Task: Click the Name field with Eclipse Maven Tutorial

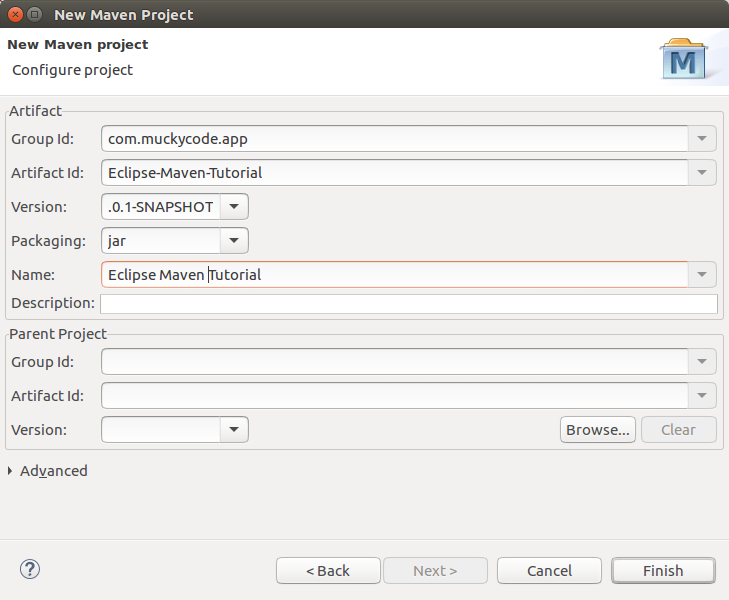Action: [x=394, y=275]
